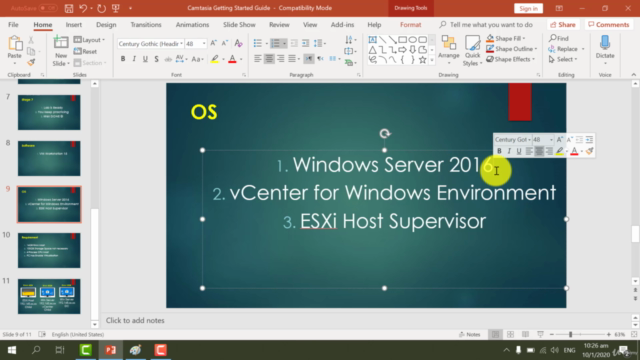
Task: Open the Transitions tab
Action: [146, 24]
